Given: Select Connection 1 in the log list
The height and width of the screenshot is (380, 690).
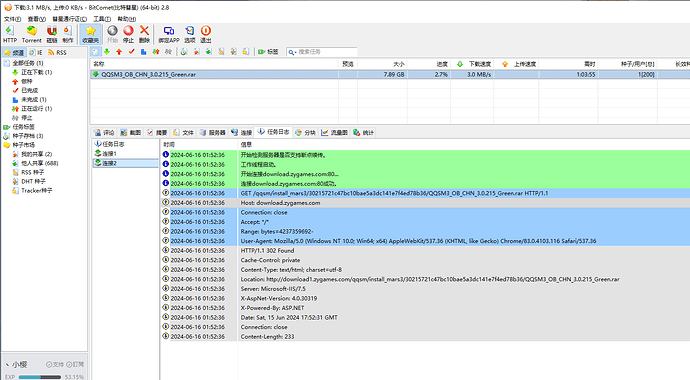Looking at the screenshot, I should click(109, 153).
